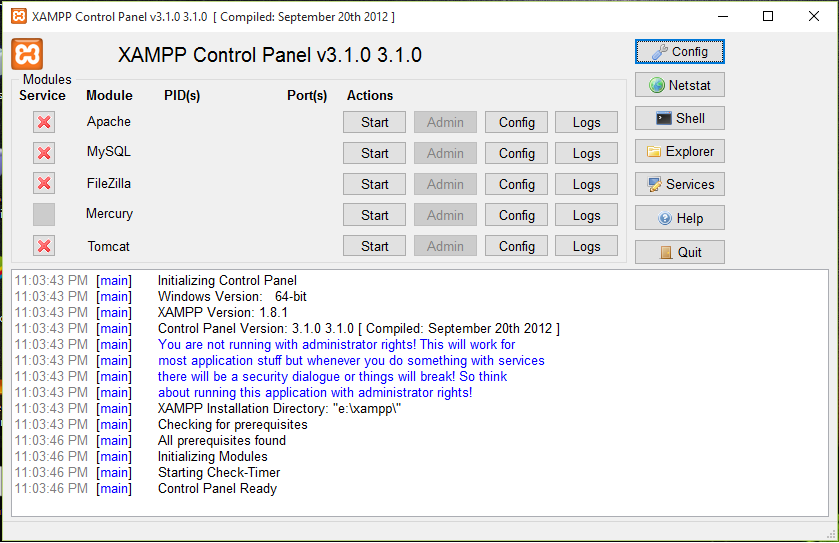Click the 'All prerequisites found' log line

tap(222, 440)
